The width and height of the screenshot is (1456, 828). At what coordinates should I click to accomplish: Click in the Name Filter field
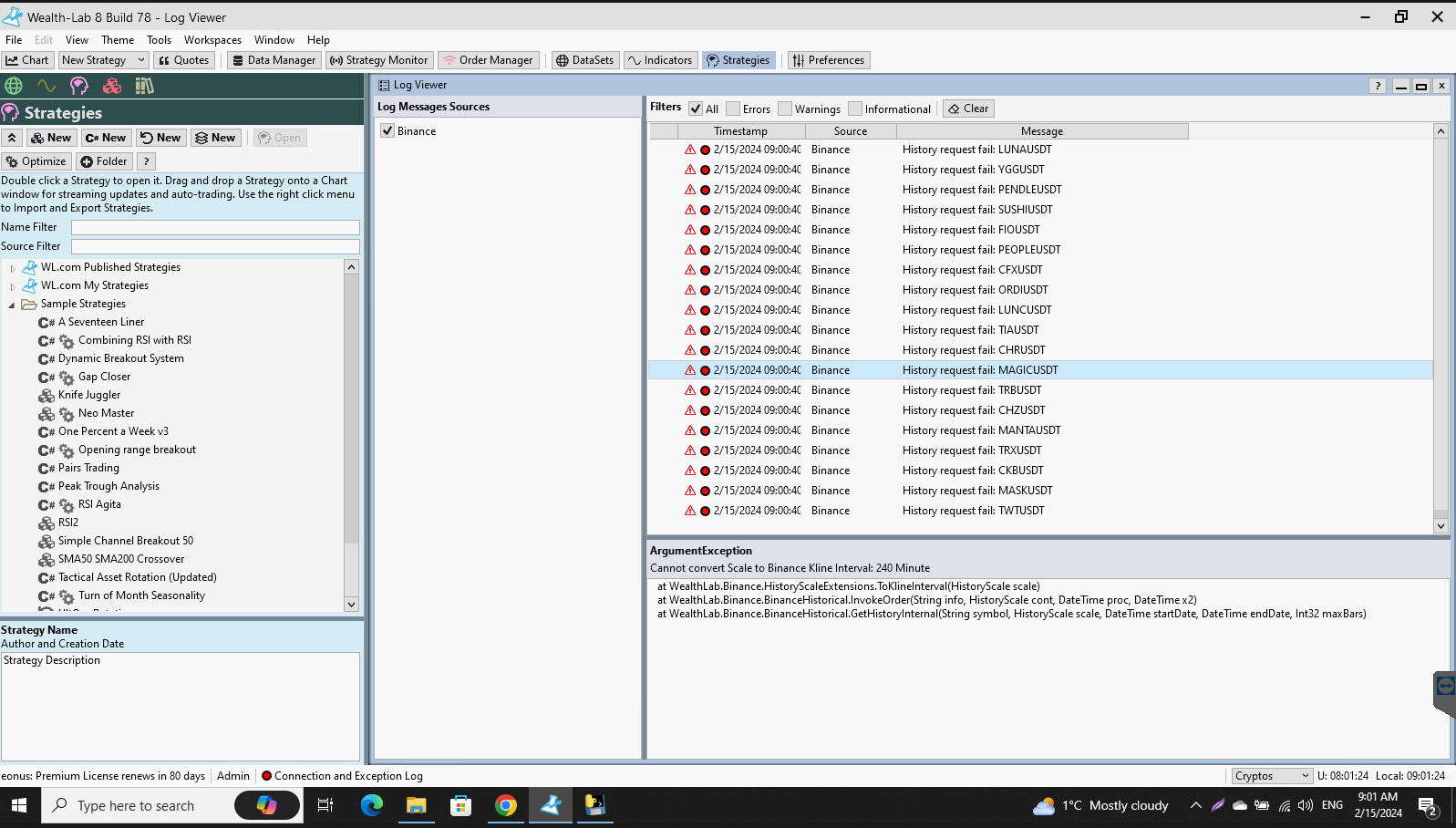(x=215, y=227)
